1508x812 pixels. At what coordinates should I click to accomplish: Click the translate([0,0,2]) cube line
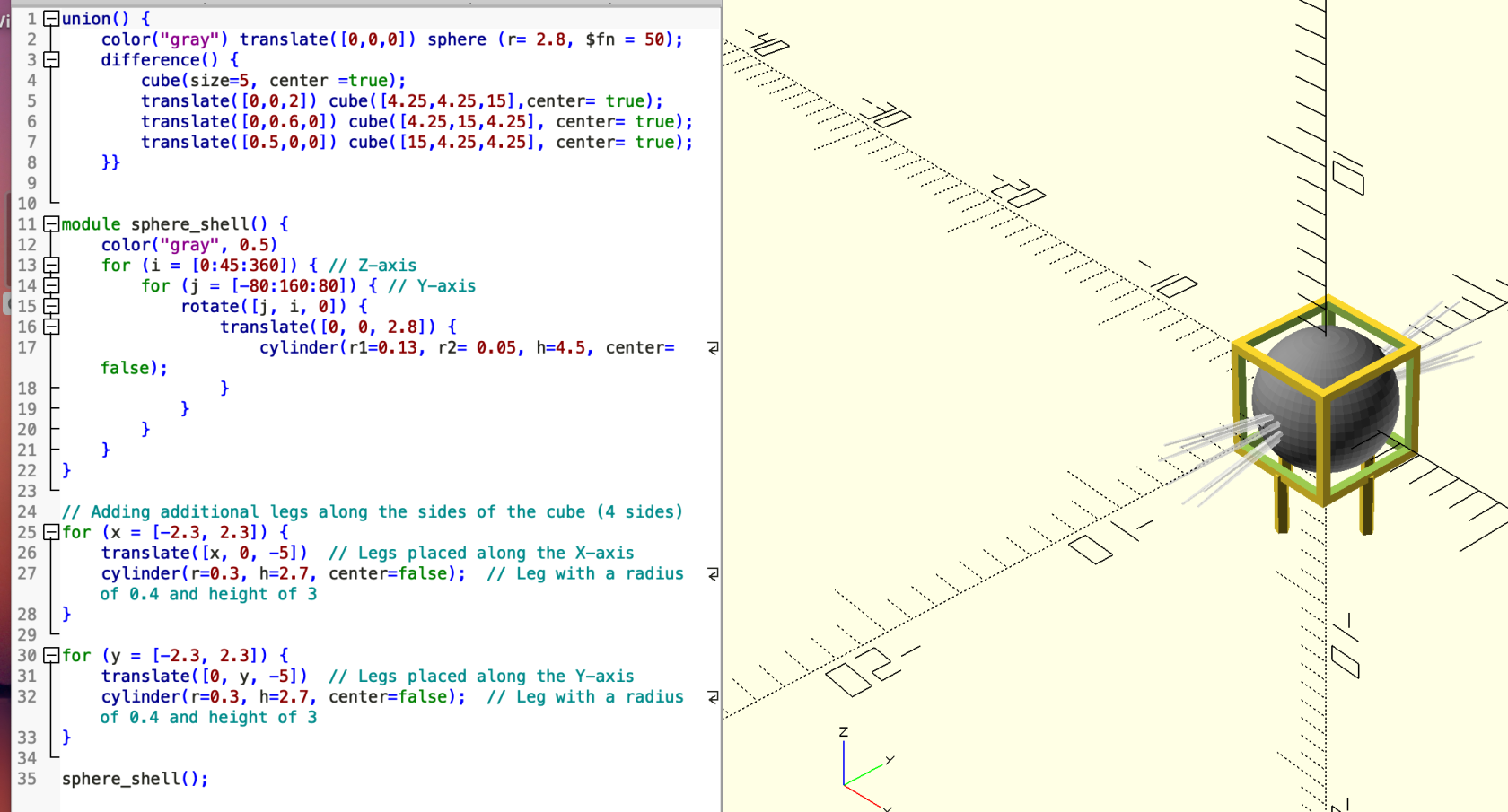point(402,101)
